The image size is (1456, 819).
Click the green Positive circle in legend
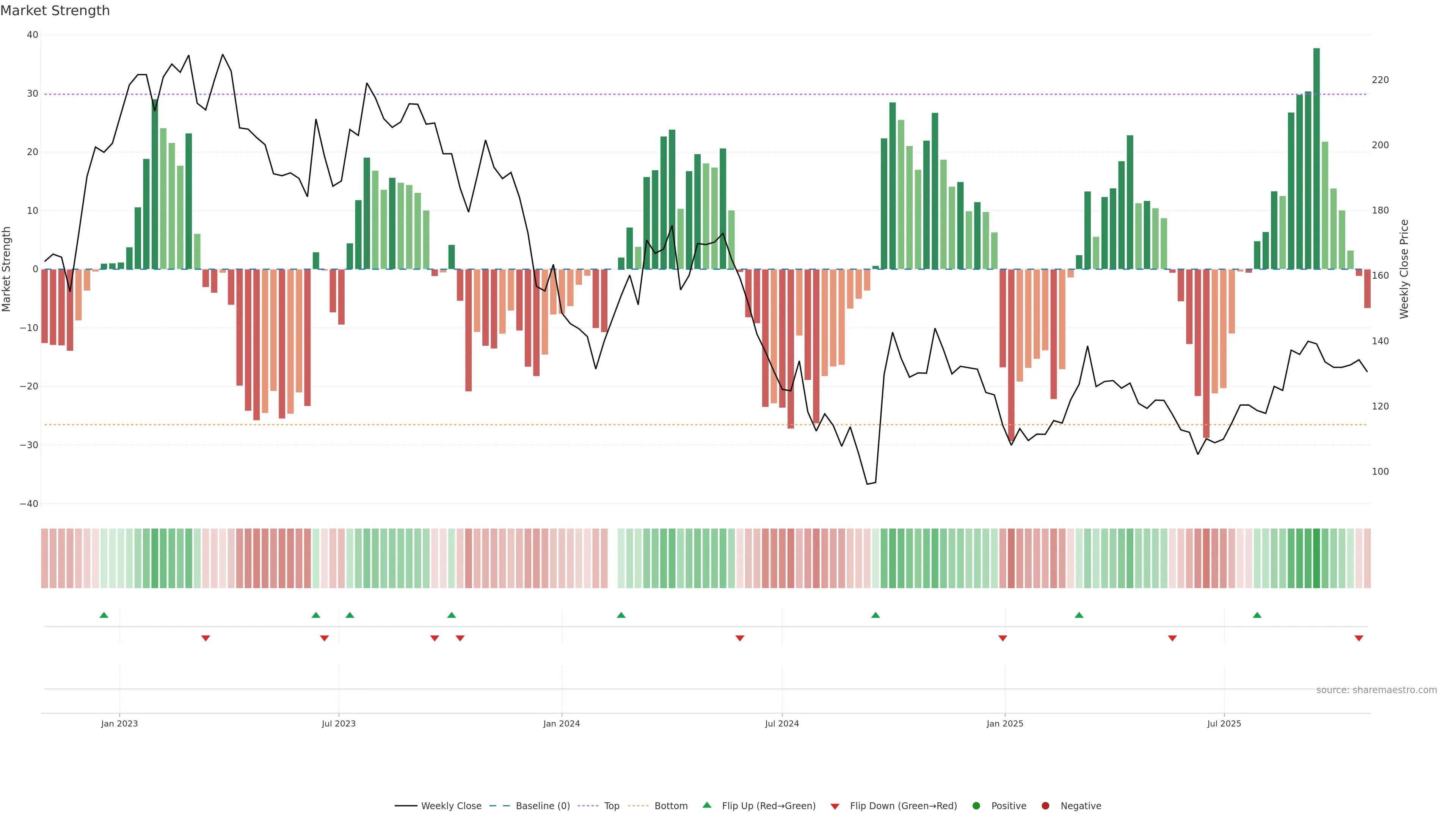[x=976, y=806]
